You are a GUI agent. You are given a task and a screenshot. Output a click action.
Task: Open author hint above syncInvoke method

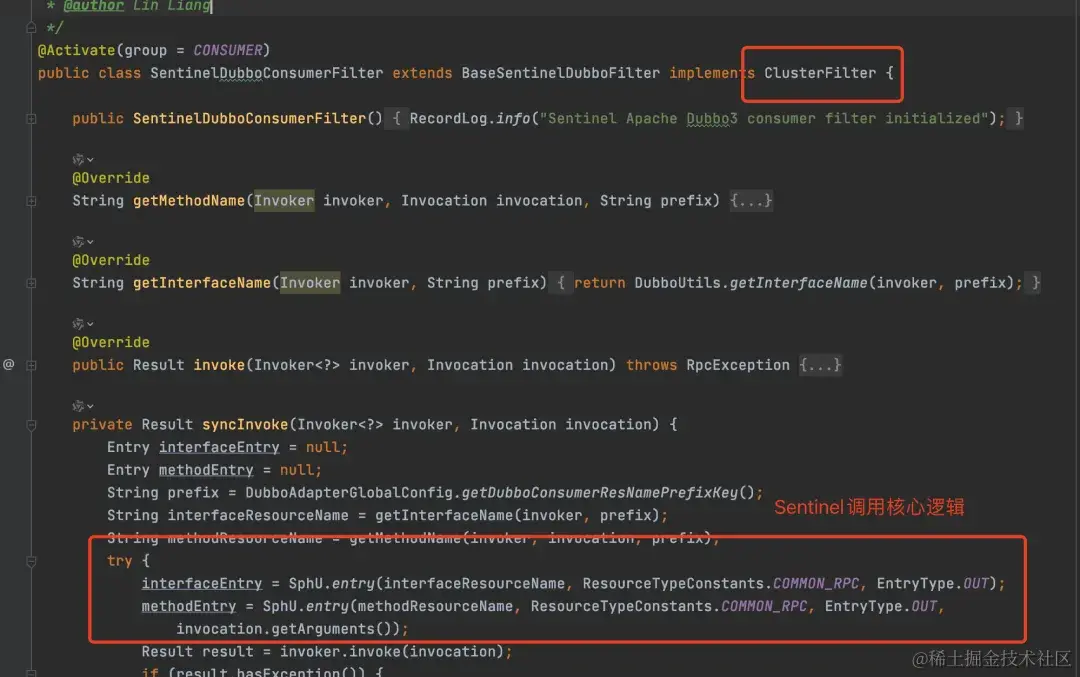coord(83,406)
